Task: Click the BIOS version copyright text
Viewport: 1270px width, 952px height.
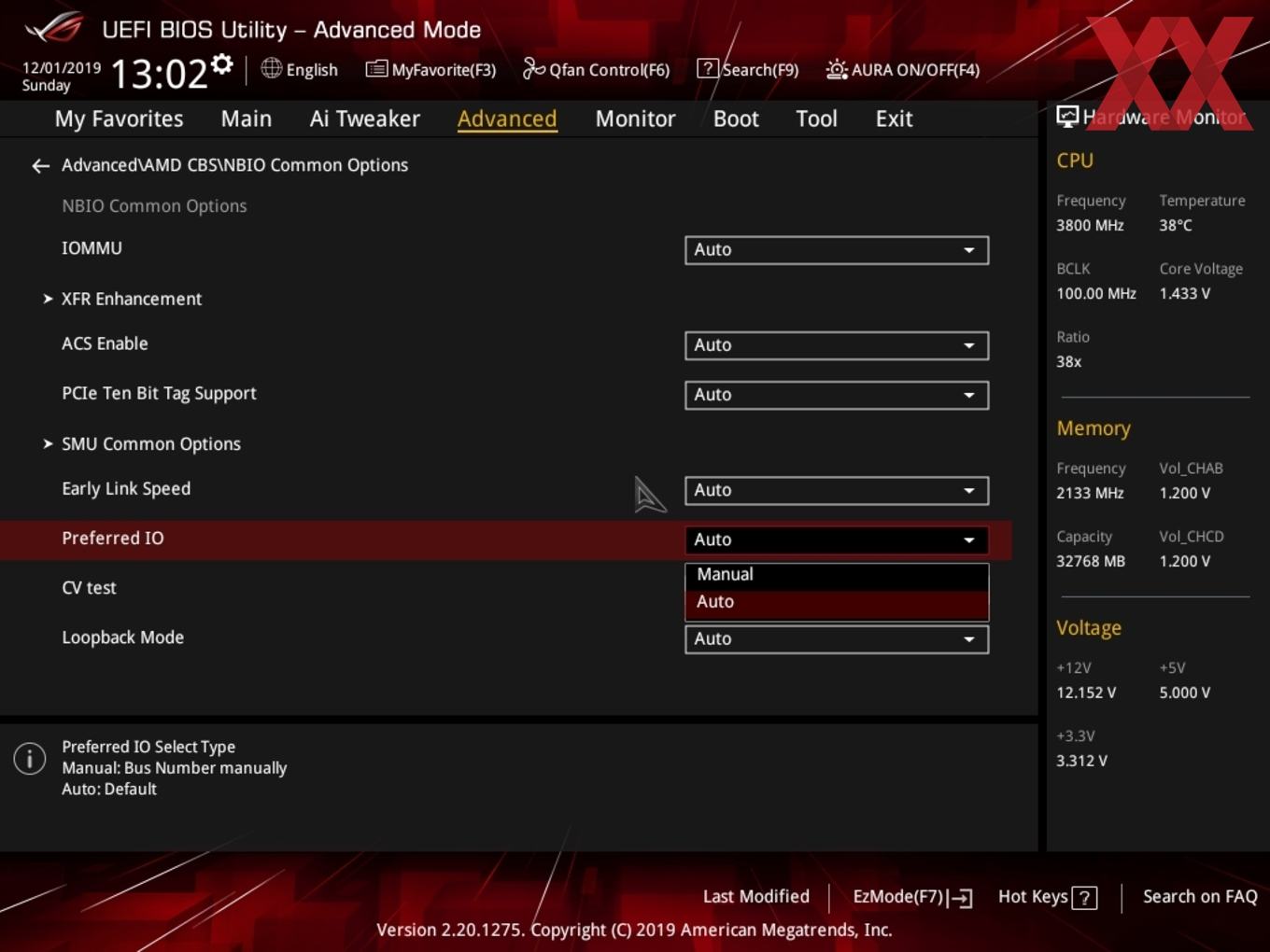Action: [x=634, y=930]
